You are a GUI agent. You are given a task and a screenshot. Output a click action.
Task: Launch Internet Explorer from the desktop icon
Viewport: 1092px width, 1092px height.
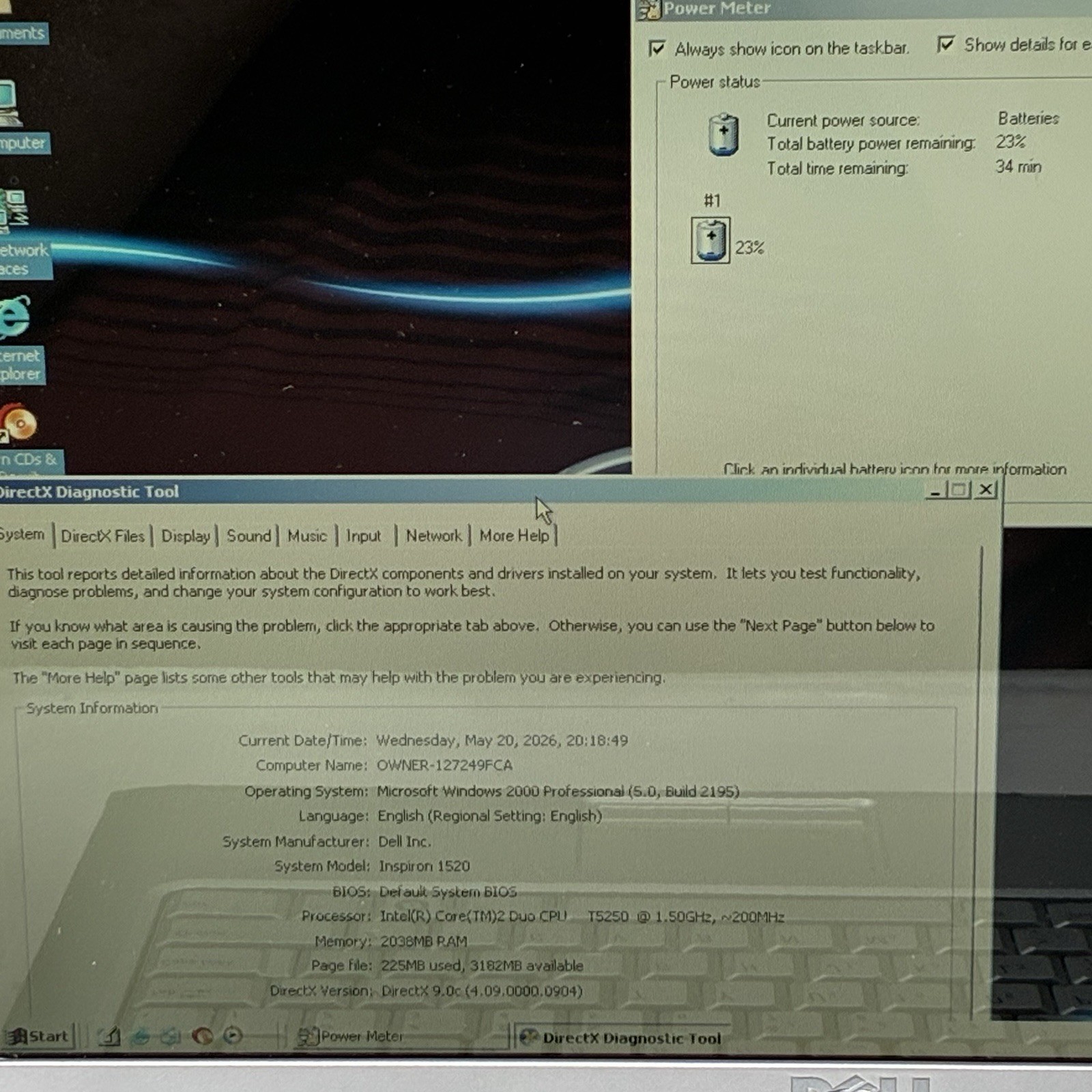[15, 317]
